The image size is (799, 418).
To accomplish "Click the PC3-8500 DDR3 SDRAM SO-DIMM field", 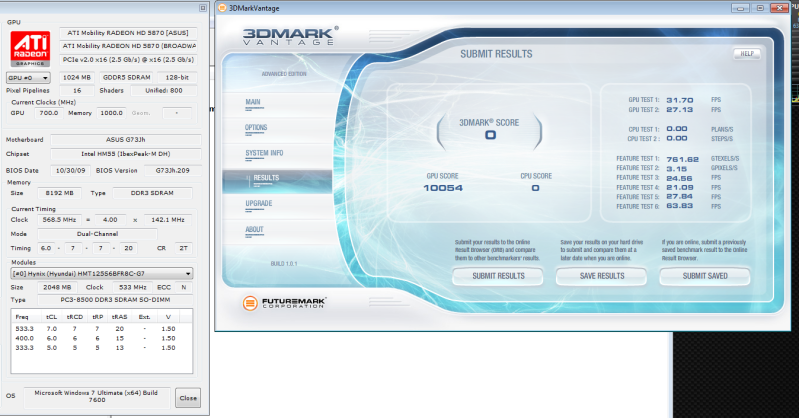I will (x=115, y=300).
